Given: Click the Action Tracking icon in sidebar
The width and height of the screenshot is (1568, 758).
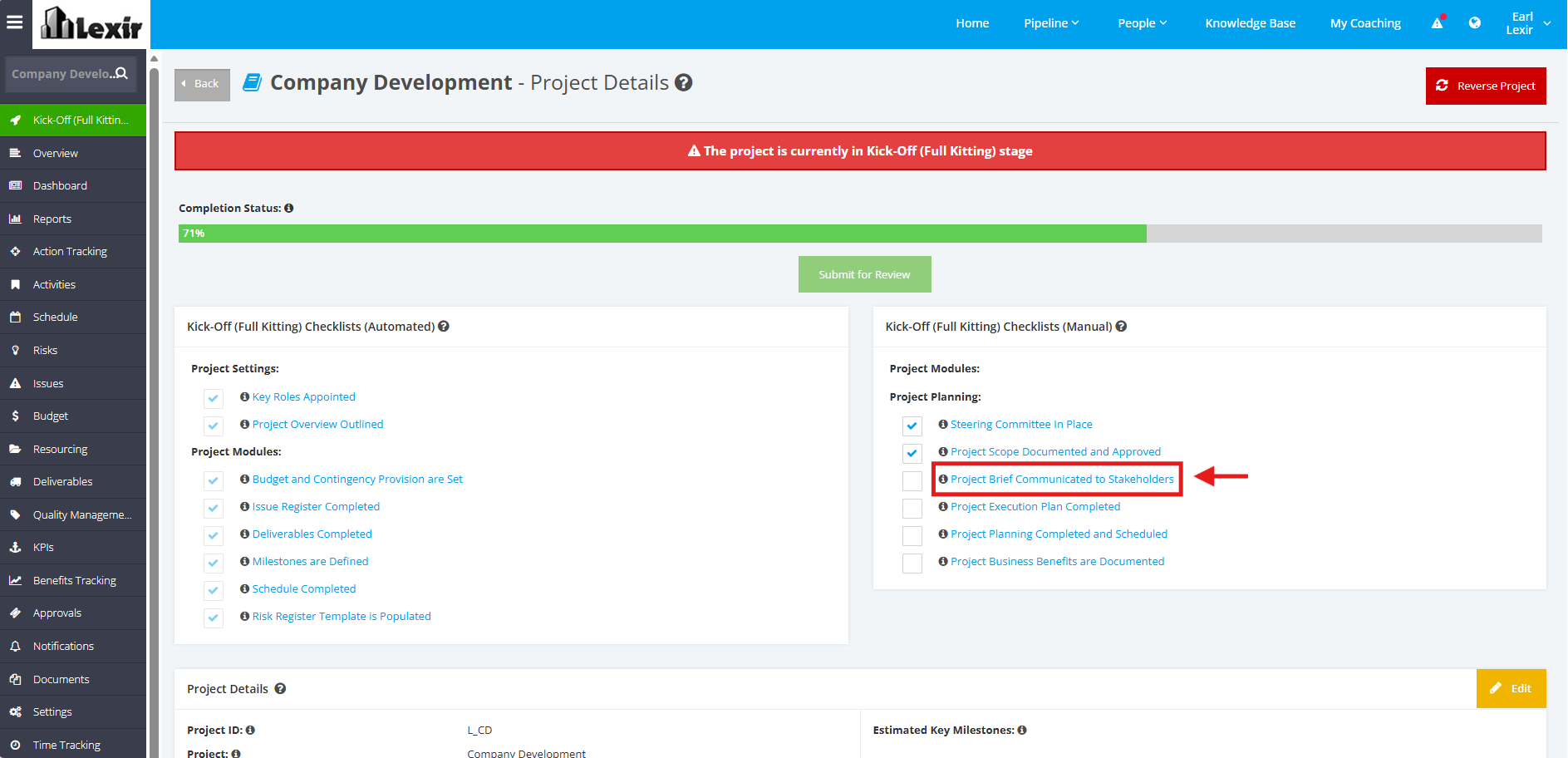Looking at the screenshot, I should tap(15, 251).
